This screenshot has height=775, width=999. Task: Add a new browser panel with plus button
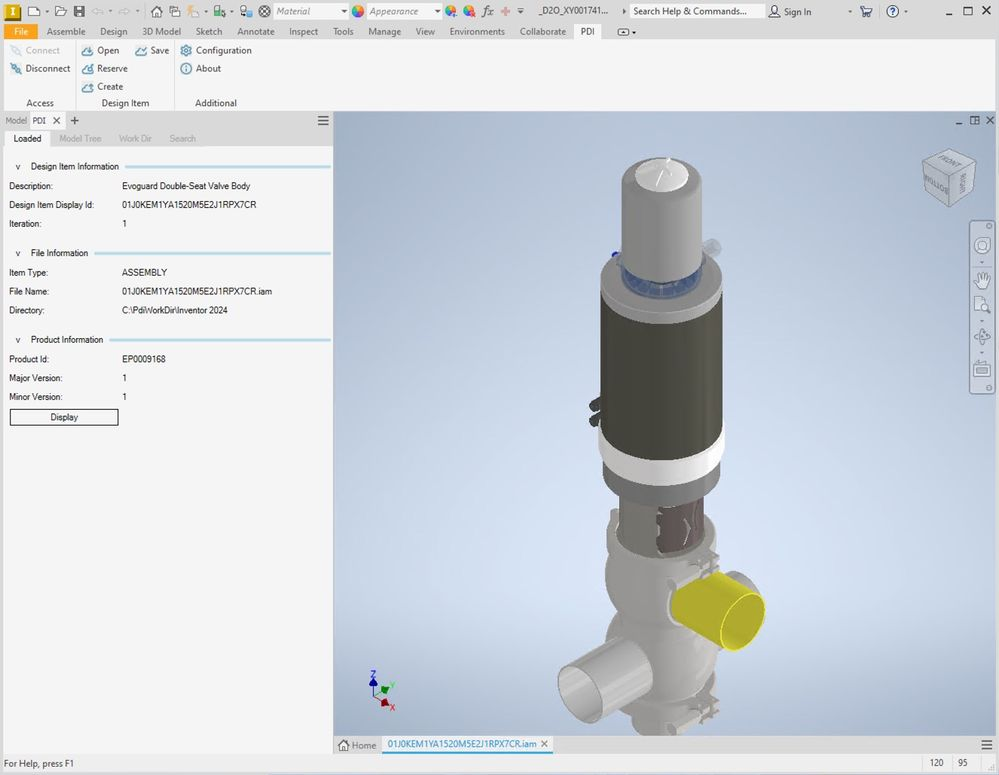tap(75, 120)
